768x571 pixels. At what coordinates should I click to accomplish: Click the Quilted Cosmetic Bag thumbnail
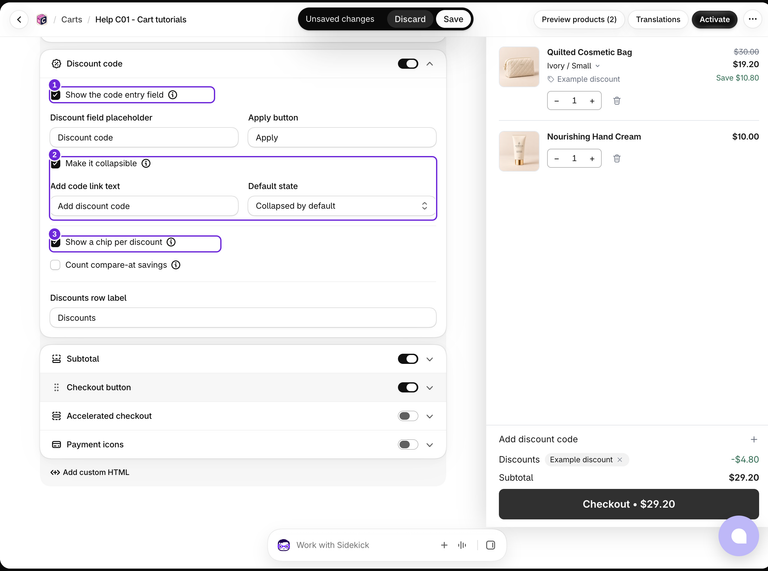[x=519, y=67]
